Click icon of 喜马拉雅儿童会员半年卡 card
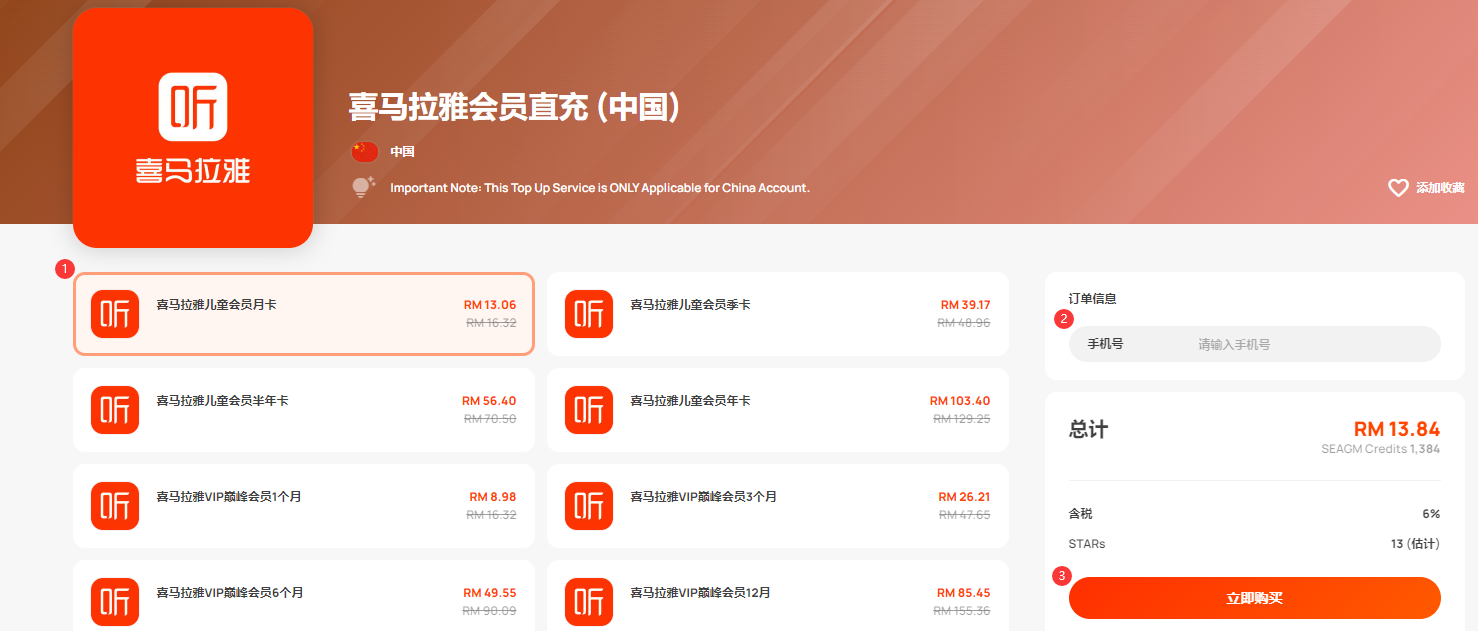Image resolution: width=1478 pixels, height=631 pixels. point(115,410)
